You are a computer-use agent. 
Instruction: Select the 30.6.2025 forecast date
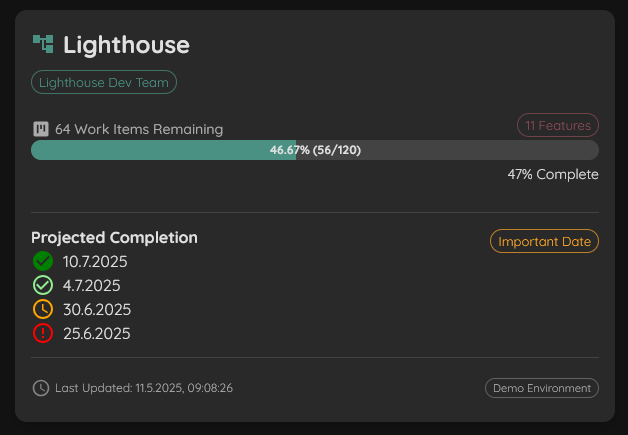pyautogui.click(x=97, y=310)
